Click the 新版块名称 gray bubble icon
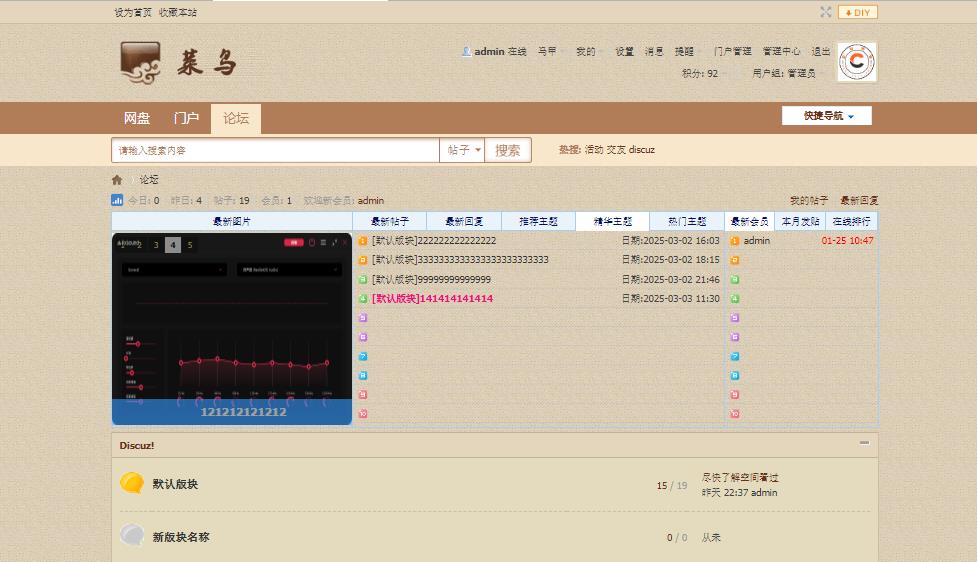Screen dimensions: 977x562 pos(131,536)
